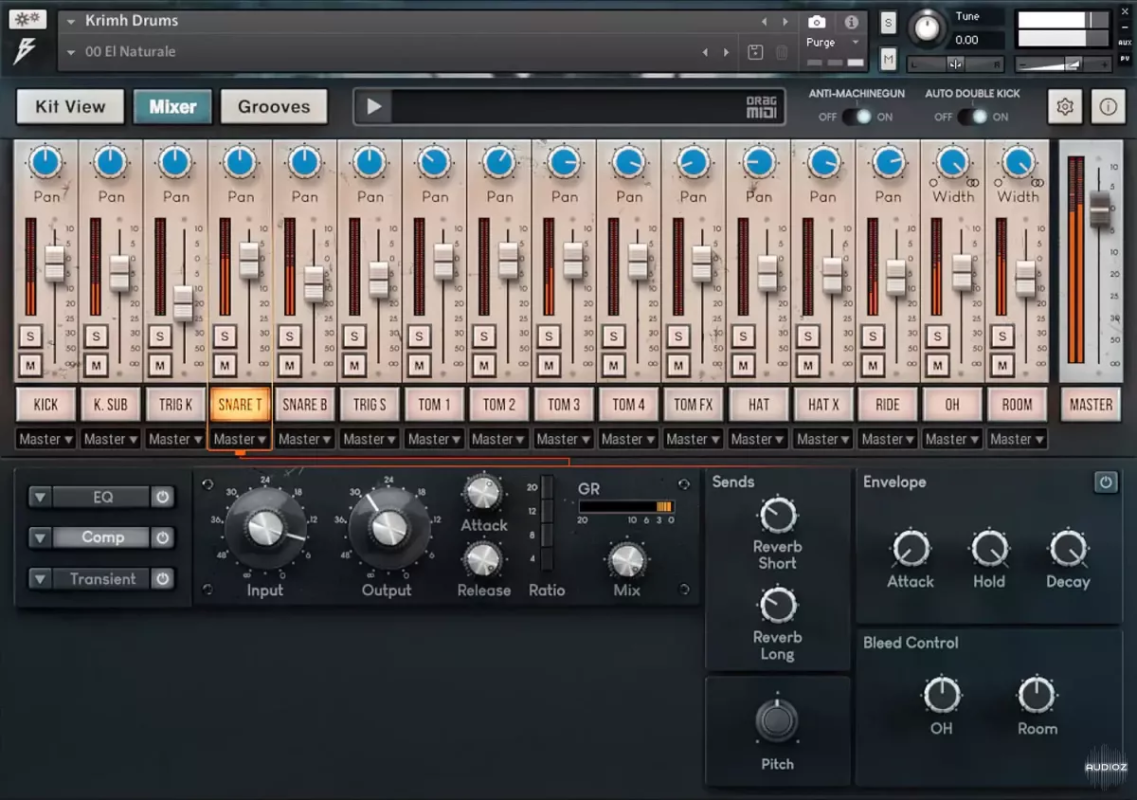The height and width of the screenshot is (800, 1137).
Task: Solo the SNARE T channel
Action: click(x=225, y=336)
